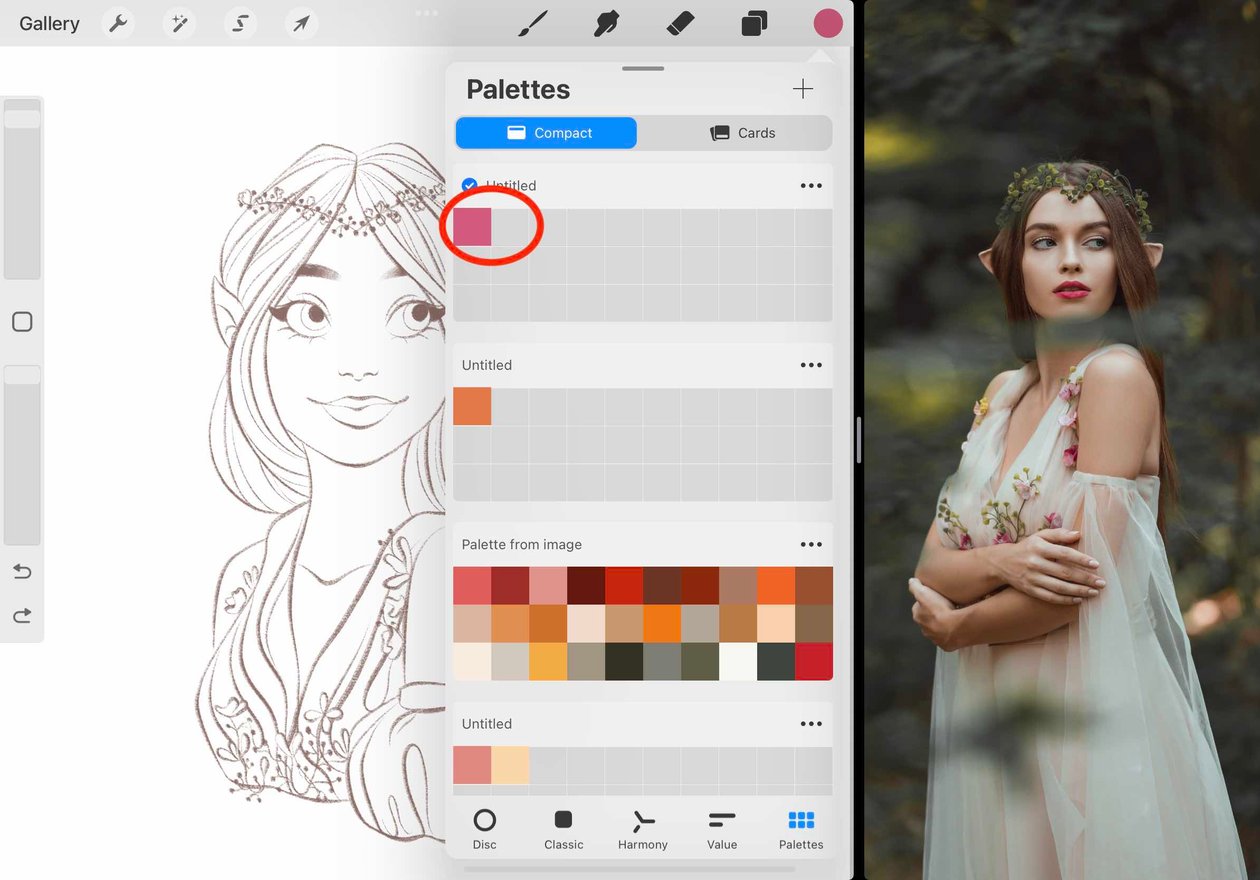Select the 'Palette from image' title text

522,545
